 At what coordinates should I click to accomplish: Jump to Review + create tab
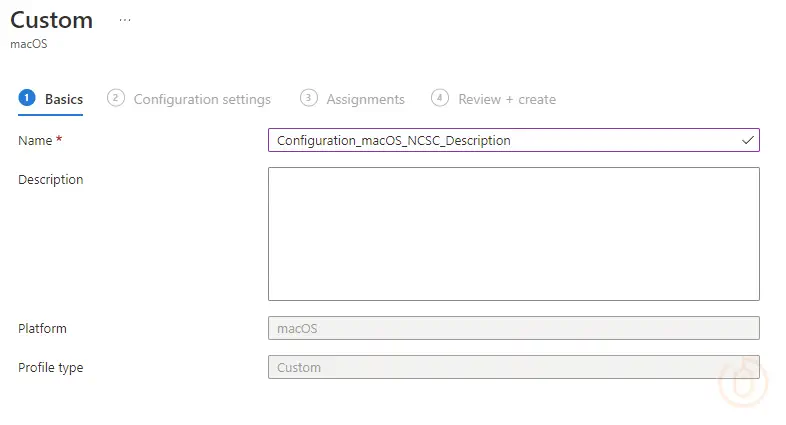(x=507, y=99)
